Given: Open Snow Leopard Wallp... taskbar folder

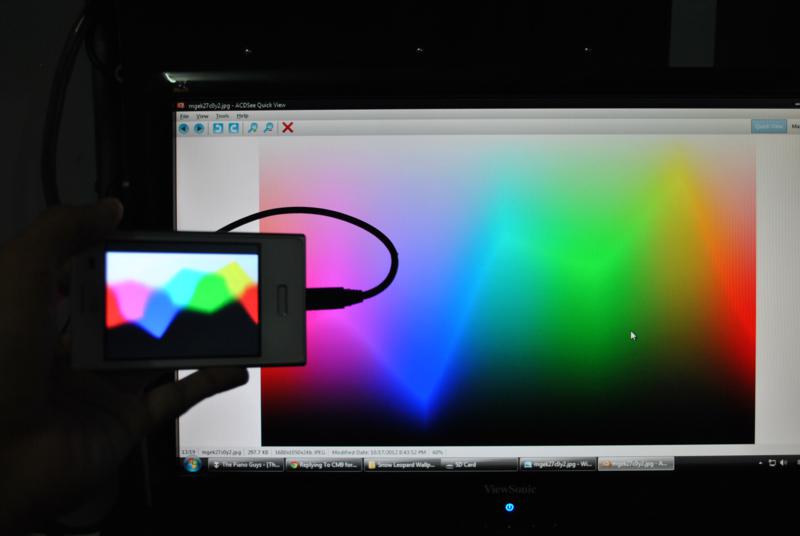Looking at the screenshot, I should click(402, 465).
